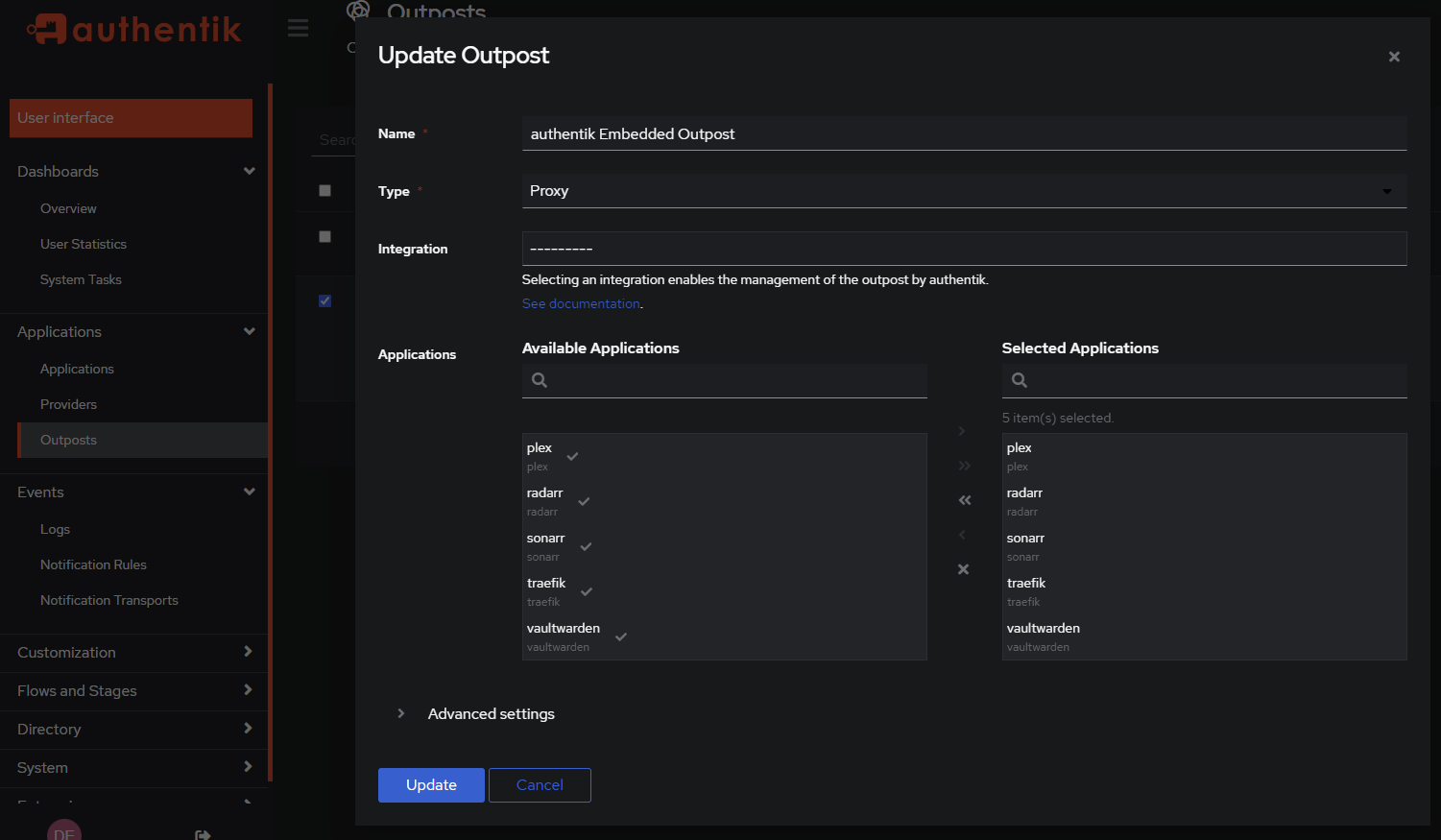Screen dimensions: 1441x840
Task: Open the See documentation link
Action: (581, 303)
